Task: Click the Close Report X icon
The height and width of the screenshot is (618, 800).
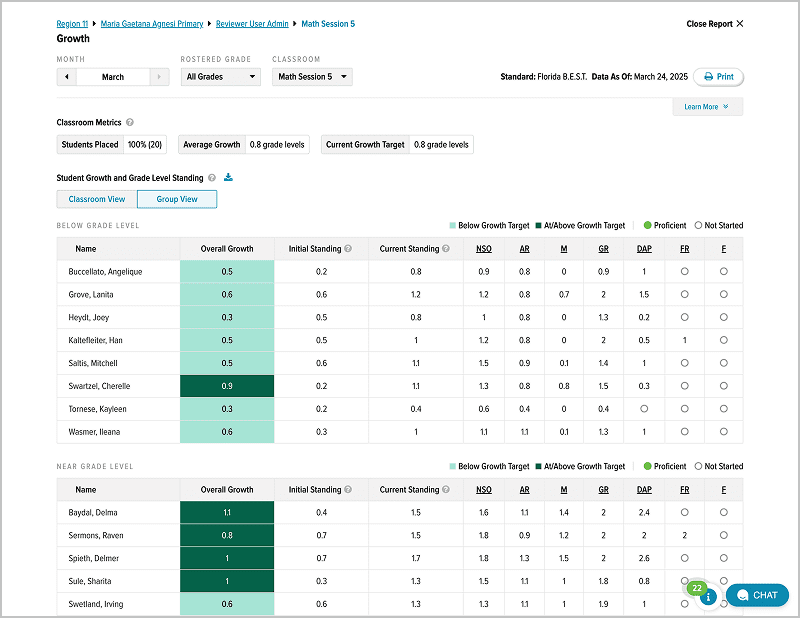Action: [740, 24]
